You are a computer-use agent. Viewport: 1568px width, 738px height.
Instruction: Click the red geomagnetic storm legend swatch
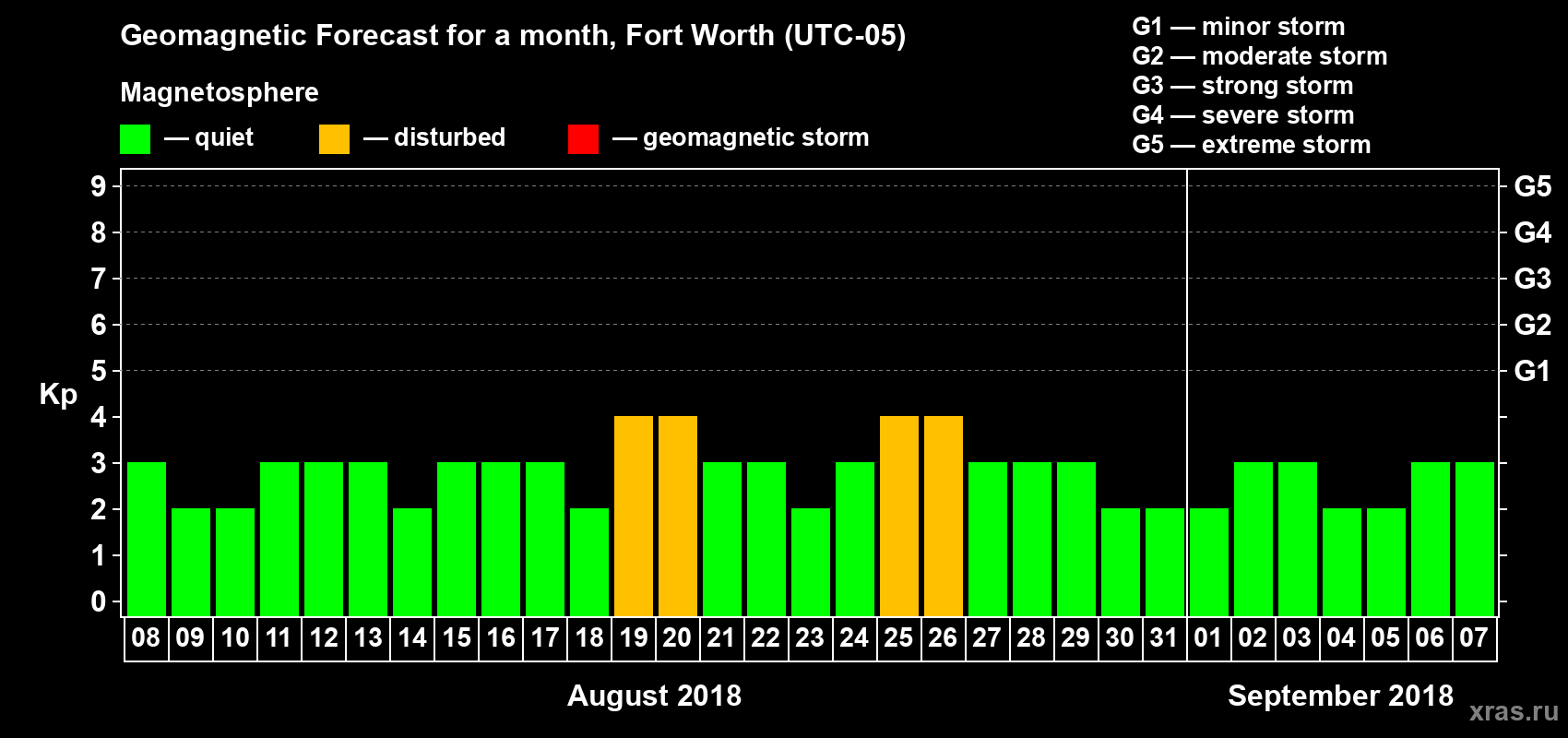(583, 139)
